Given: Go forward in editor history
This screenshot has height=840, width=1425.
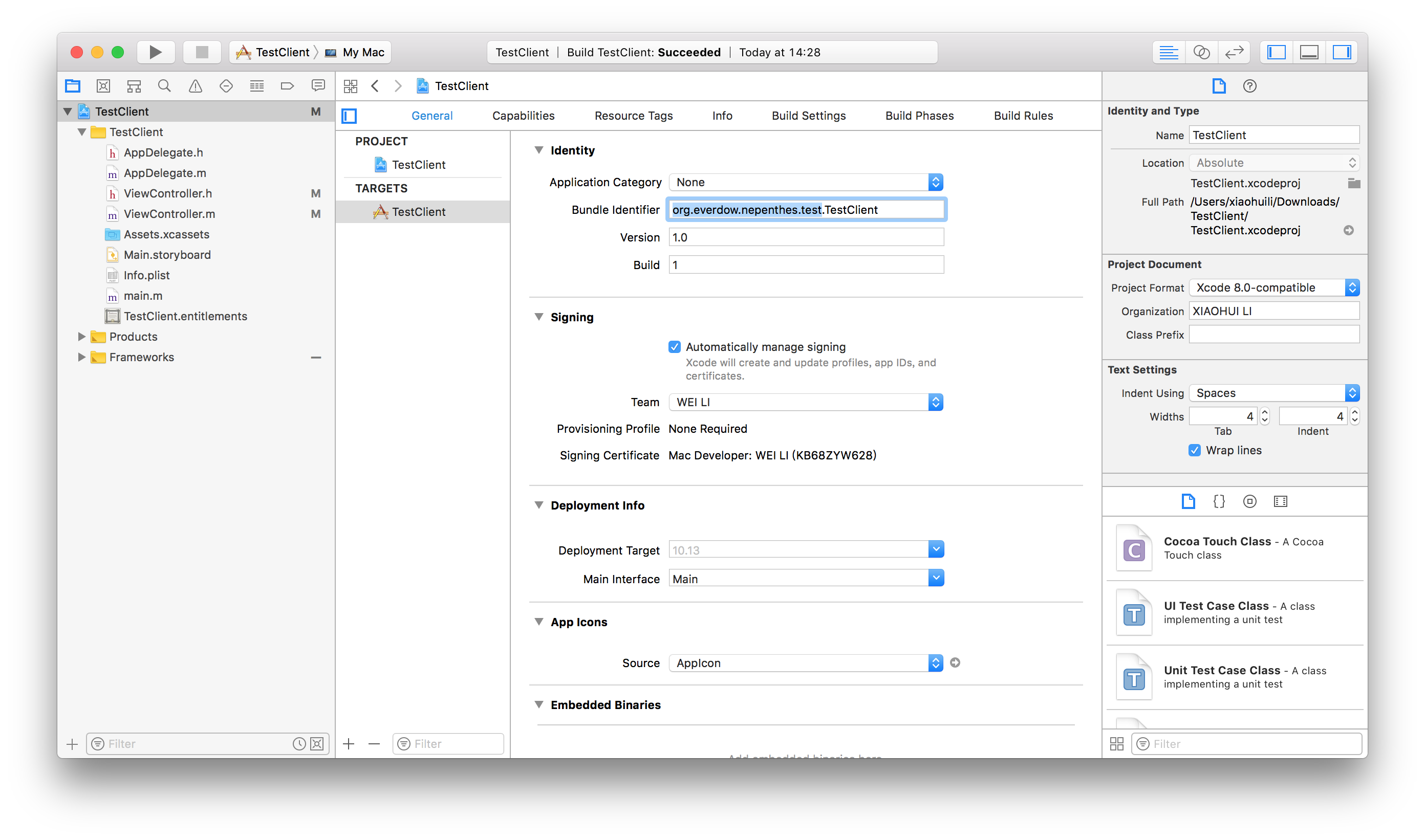Looking at the screenshot, I should (x=398, y=86).
